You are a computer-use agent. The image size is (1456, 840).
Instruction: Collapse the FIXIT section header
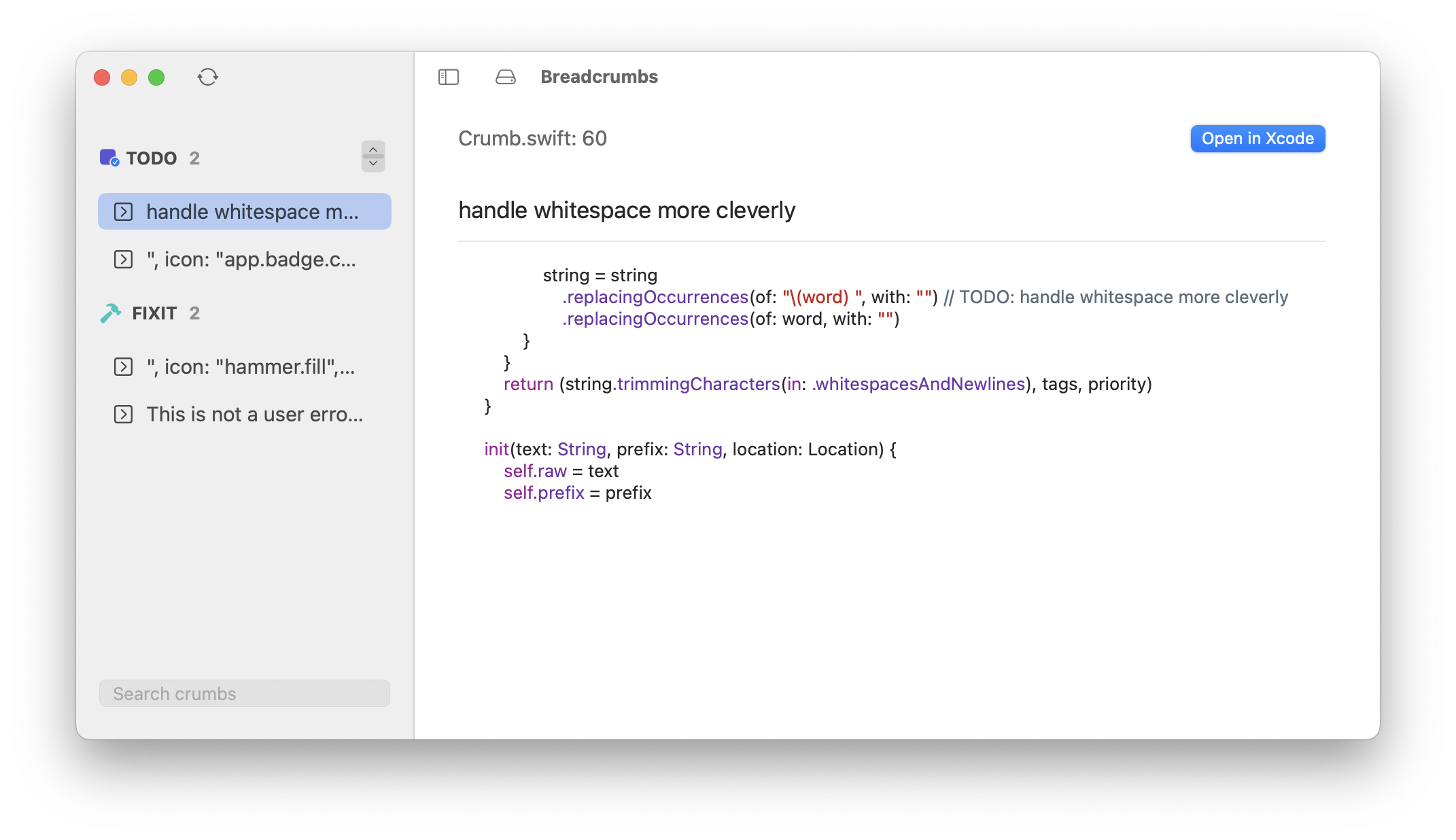pyautogui.click(x=154, y=313)
